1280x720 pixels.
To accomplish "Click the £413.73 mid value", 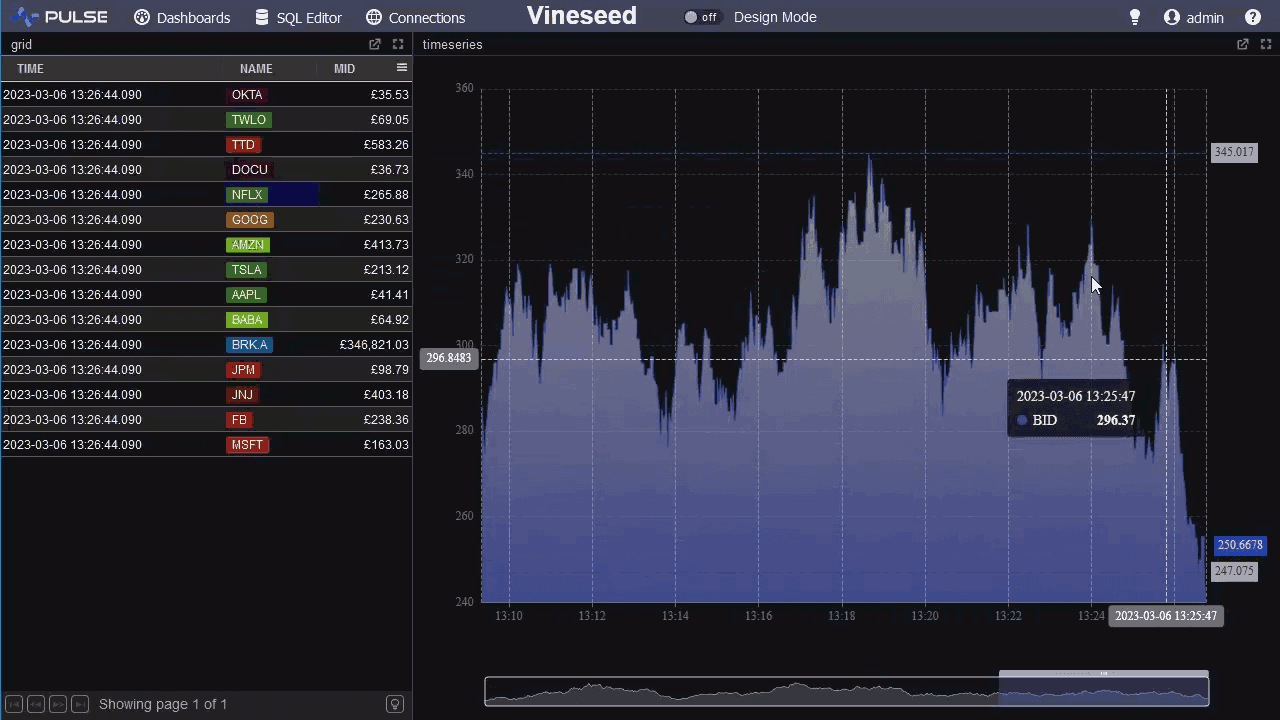I will click(x=386, y=245).
